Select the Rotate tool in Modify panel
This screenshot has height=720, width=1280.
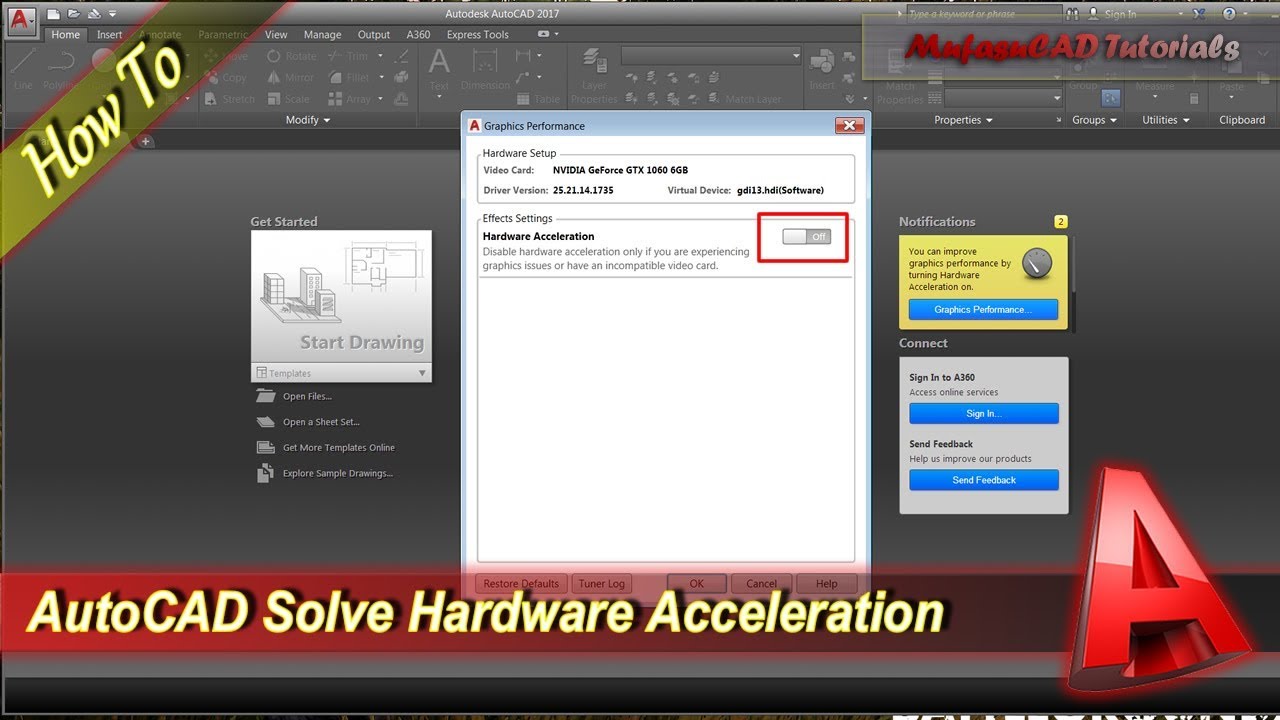coord(291,56)
